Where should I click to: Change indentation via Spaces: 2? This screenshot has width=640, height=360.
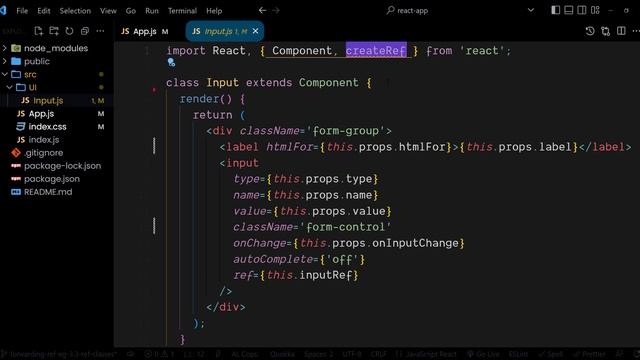click(319, 354)
